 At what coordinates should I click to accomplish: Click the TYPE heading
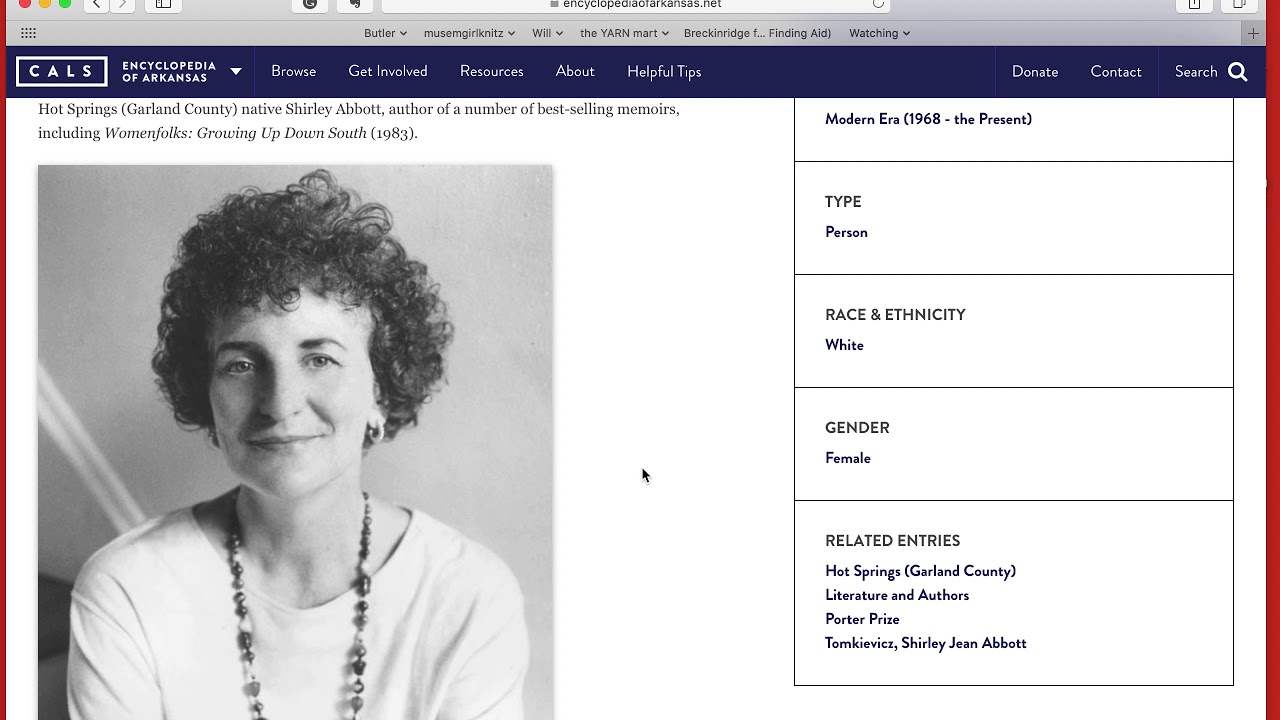coord(843,202)
